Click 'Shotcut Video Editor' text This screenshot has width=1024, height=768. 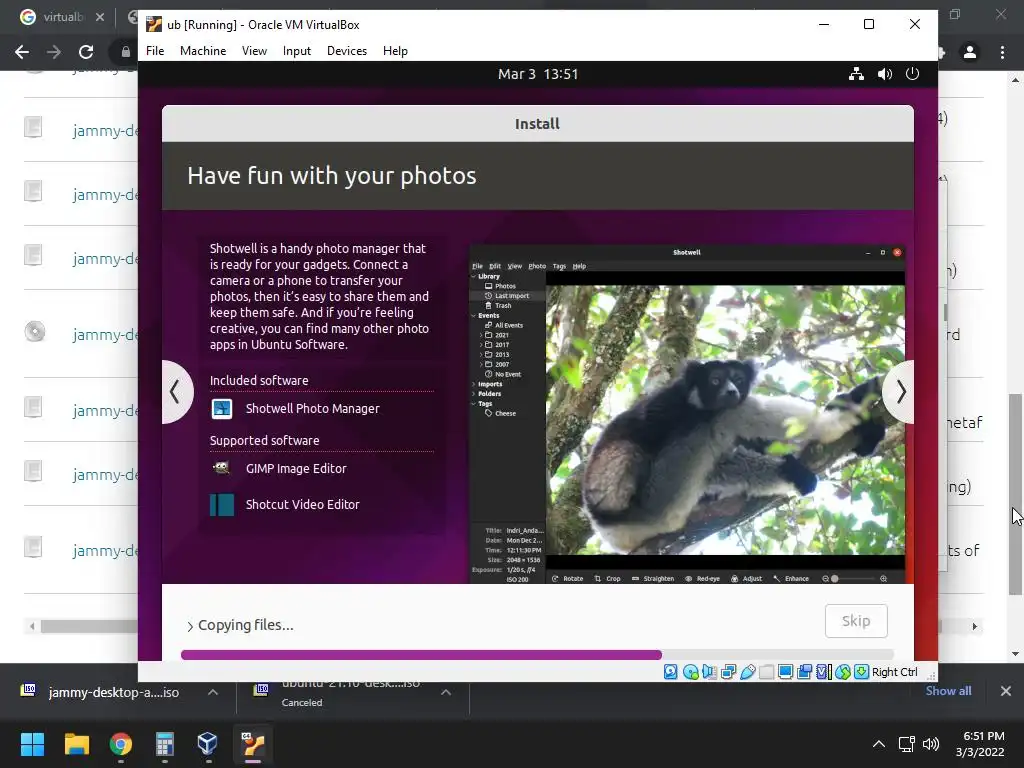tap(302, 505)
